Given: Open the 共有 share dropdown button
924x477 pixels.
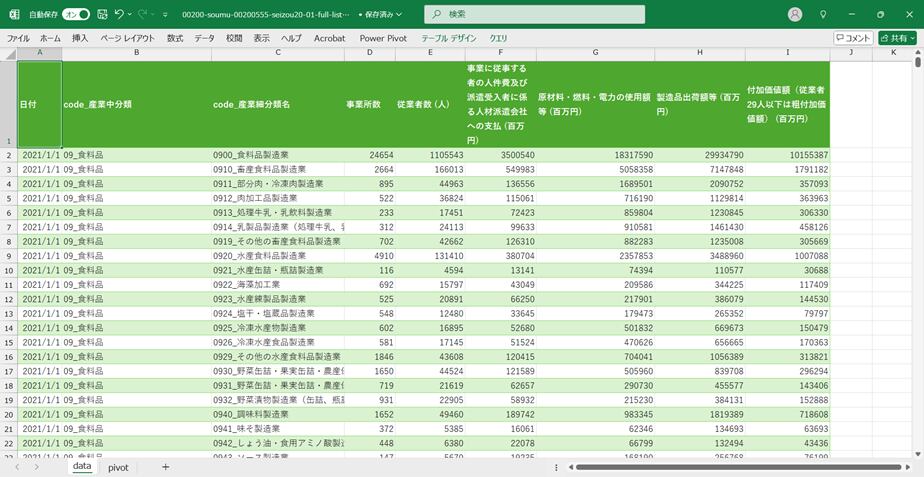Looking at the screenshot, I should coord(898,38).
